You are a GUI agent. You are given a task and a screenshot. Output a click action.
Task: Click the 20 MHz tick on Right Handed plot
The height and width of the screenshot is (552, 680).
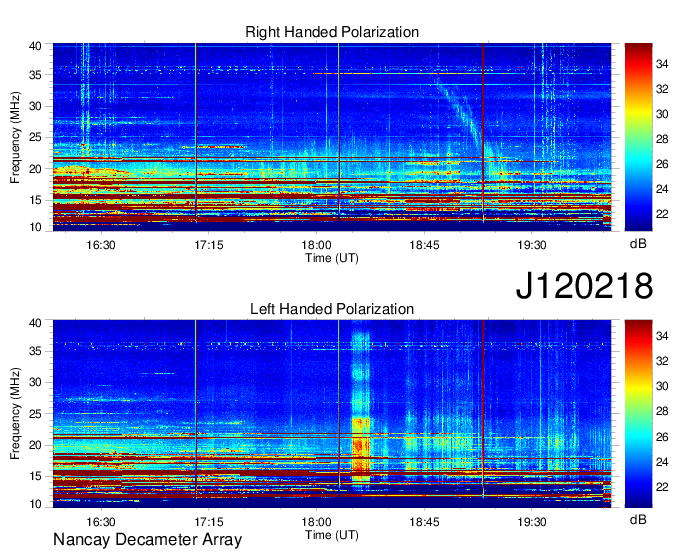tap(35, 169)
